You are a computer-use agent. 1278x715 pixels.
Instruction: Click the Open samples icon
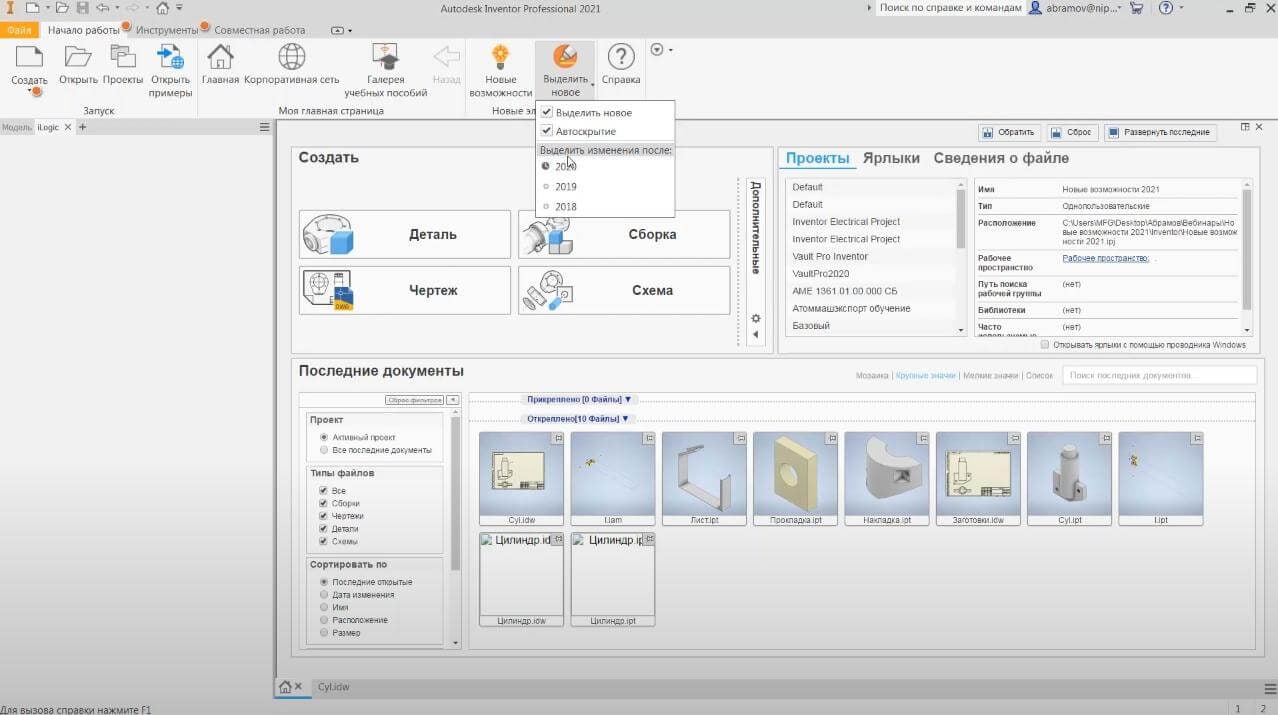pos(171,58)
